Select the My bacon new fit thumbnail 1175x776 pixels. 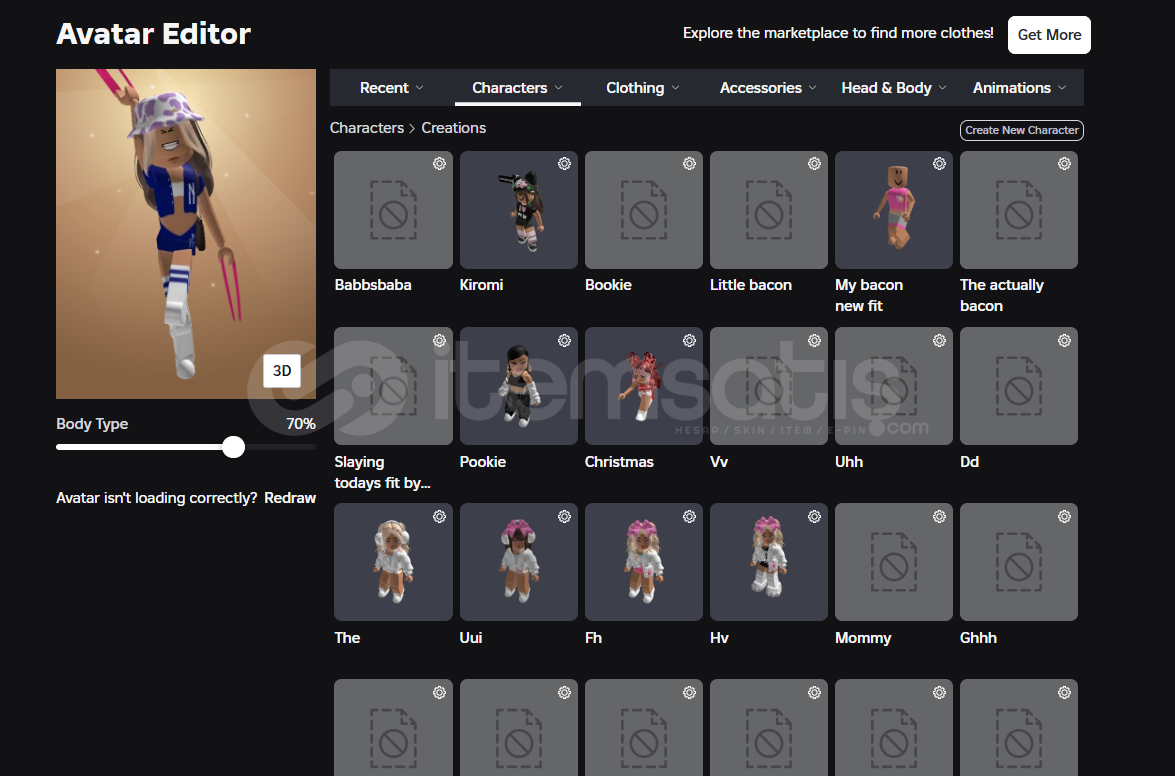pyautogui.click(x=893, y=210)
